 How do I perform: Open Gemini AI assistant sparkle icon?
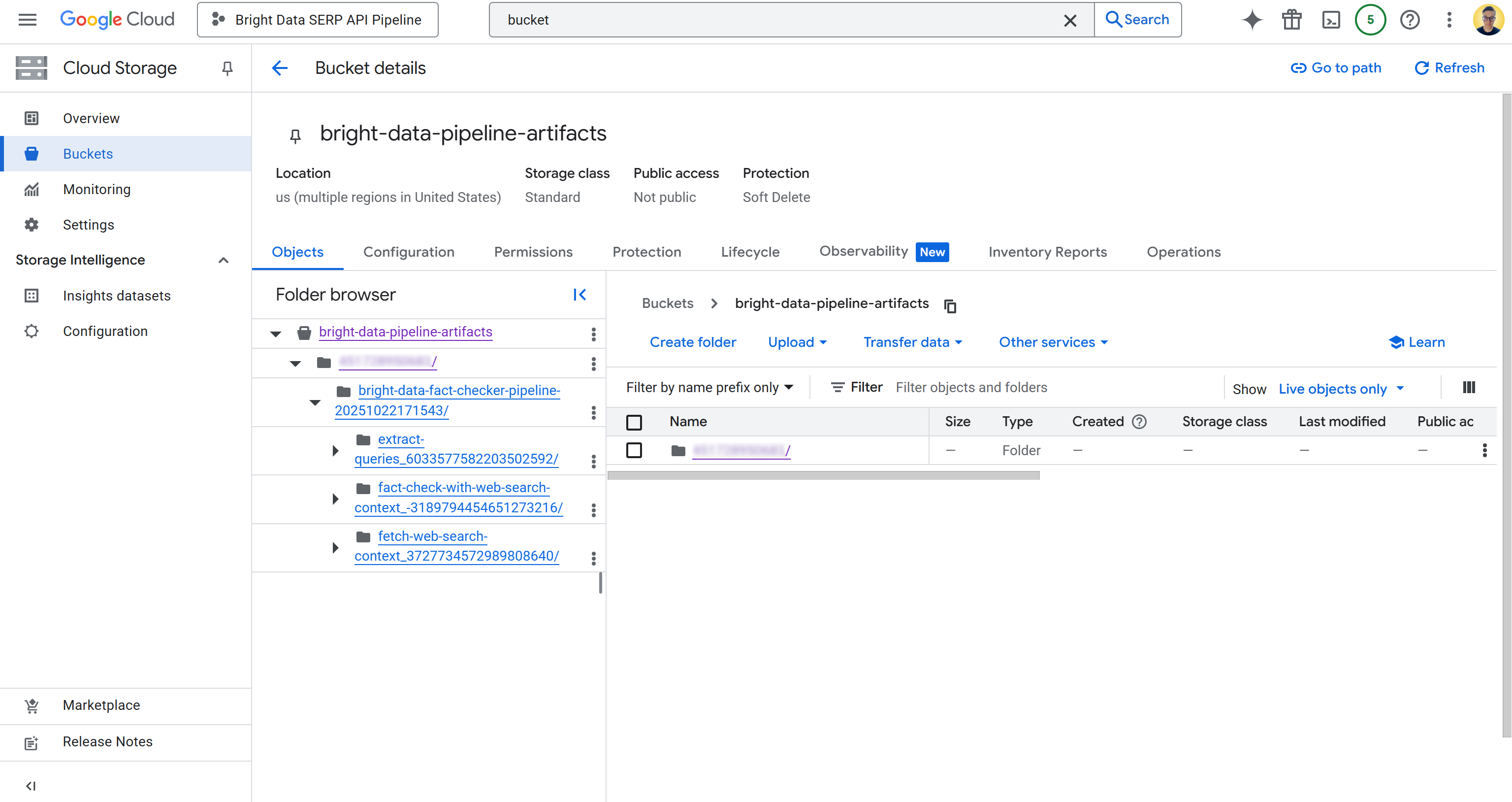pos(1252,20)
